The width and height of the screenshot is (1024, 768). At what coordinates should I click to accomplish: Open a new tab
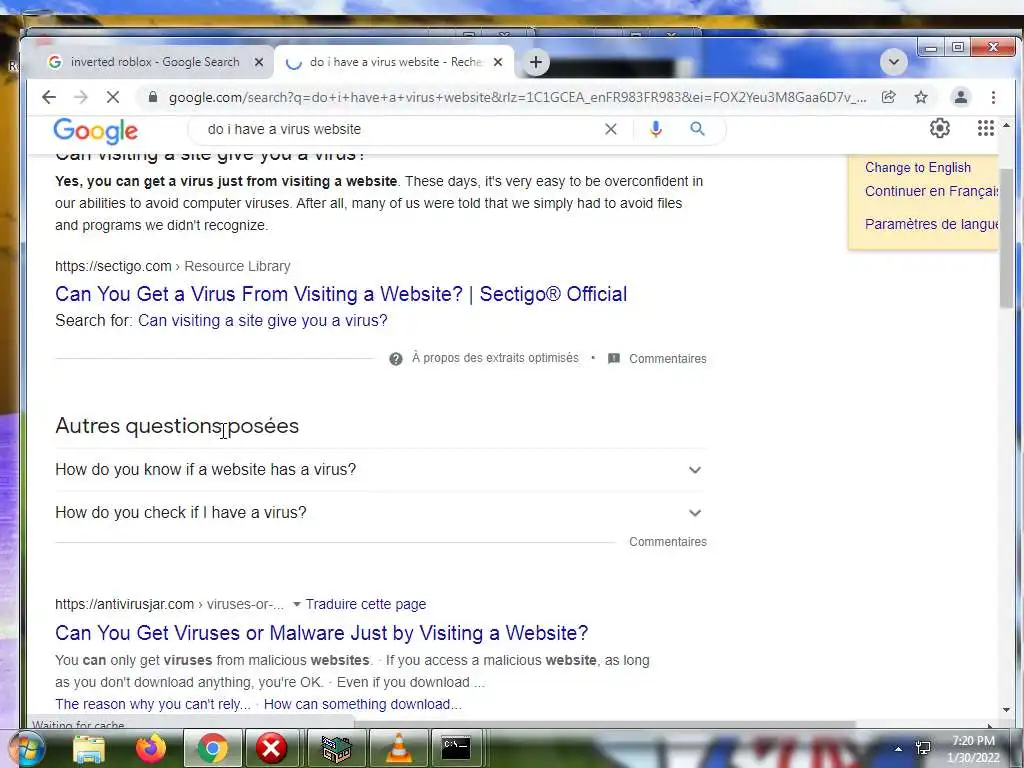pos(536,62)
